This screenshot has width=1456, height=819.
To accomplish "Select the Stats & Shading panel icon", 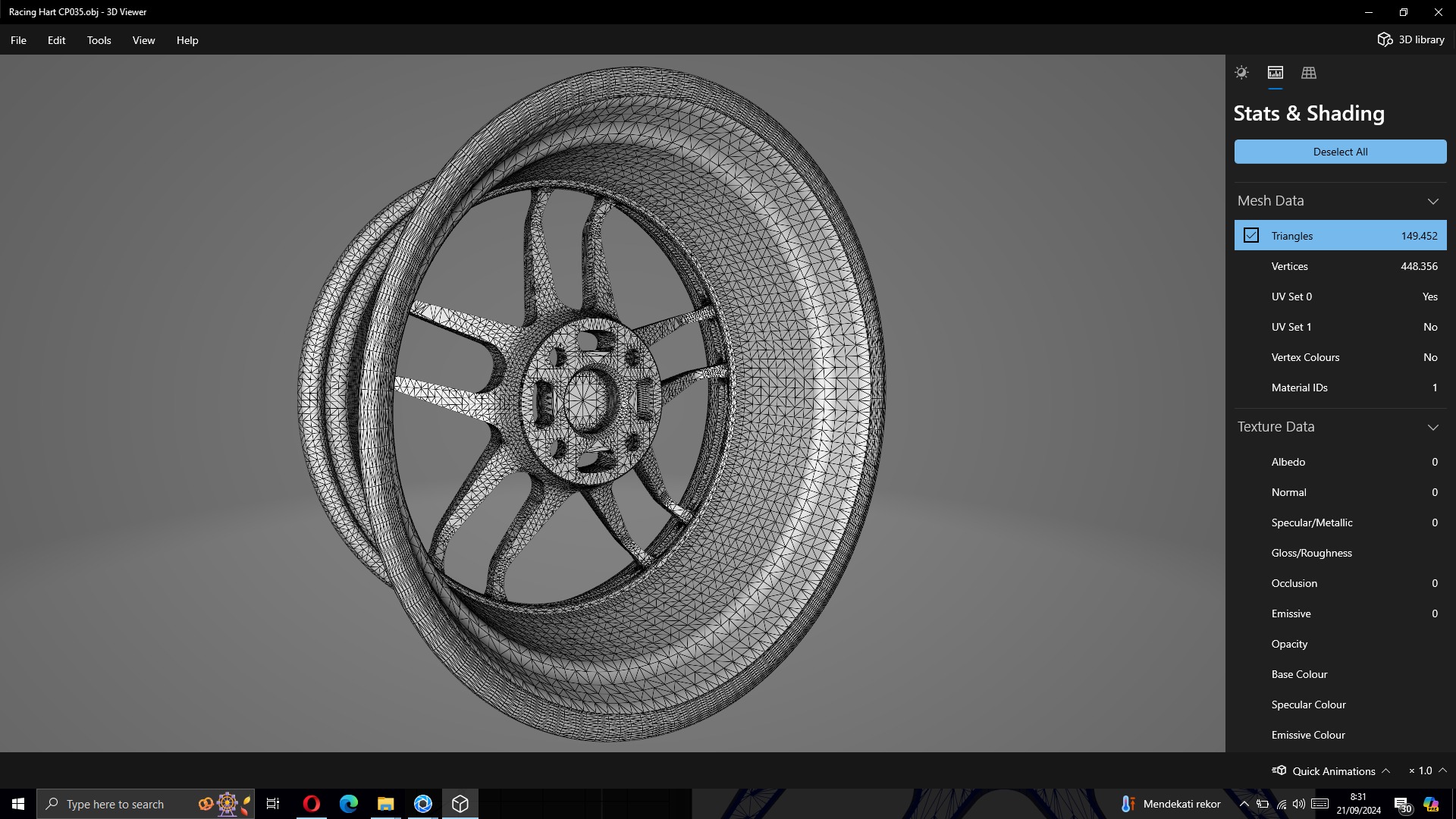I will pyautogui.click(x=1275, y=73).
